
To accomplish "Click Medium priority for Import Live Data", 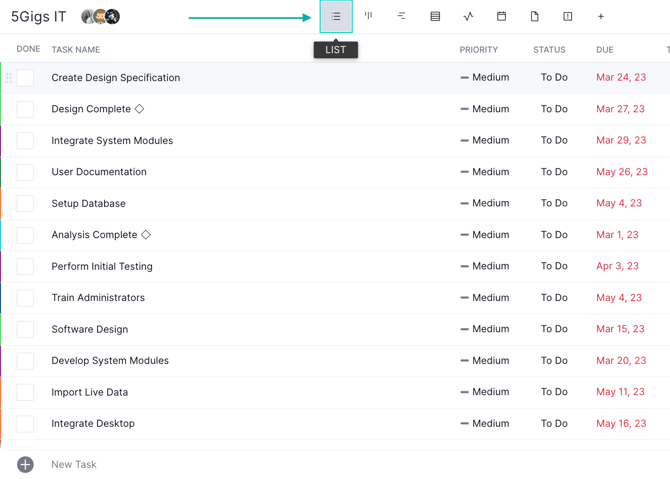I will point(485,392).
